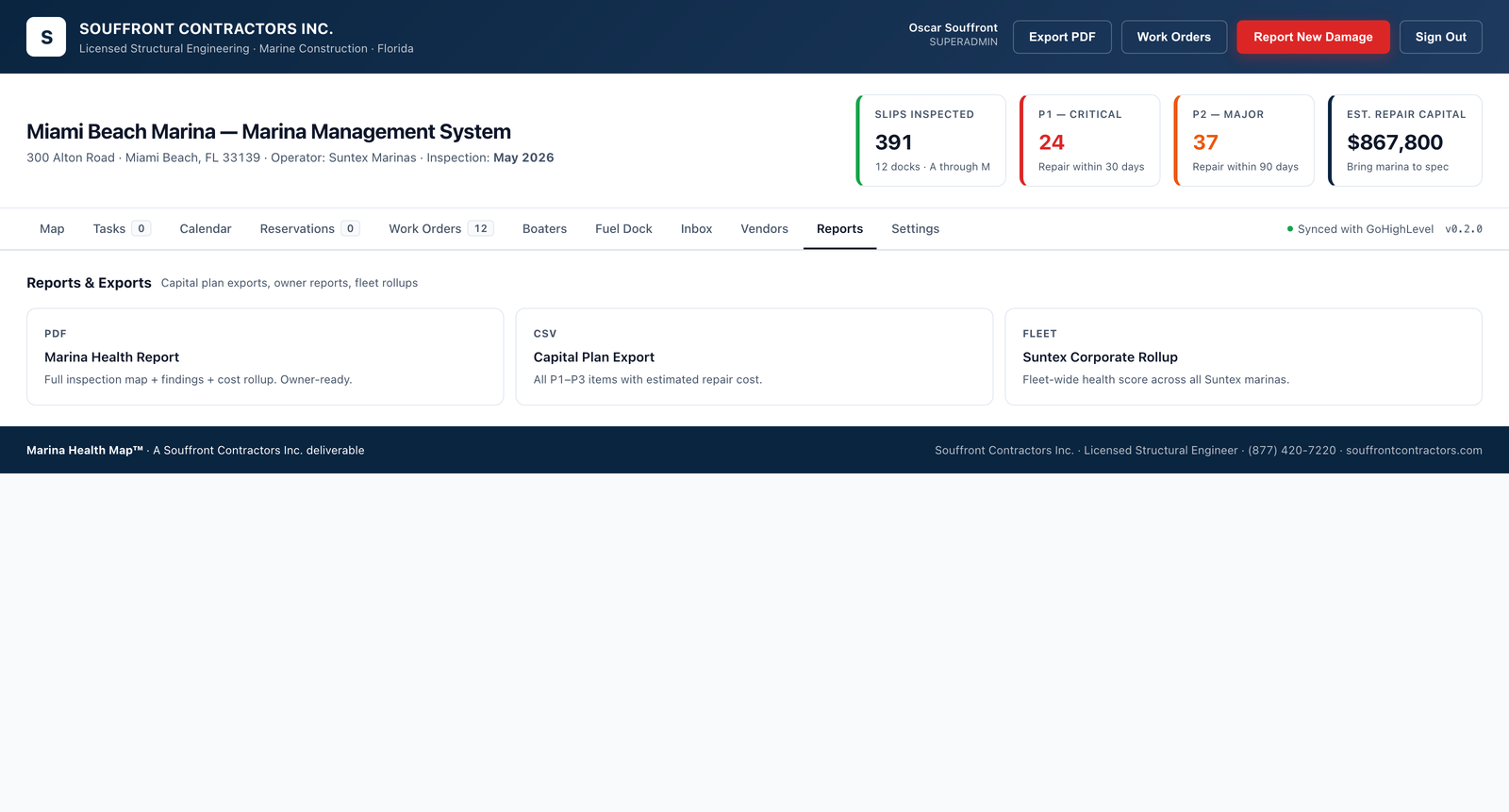Click 'SOUFFRONT CONTRACTORS INC.' company name
The image size is (1509, 812).
[207, 29]
